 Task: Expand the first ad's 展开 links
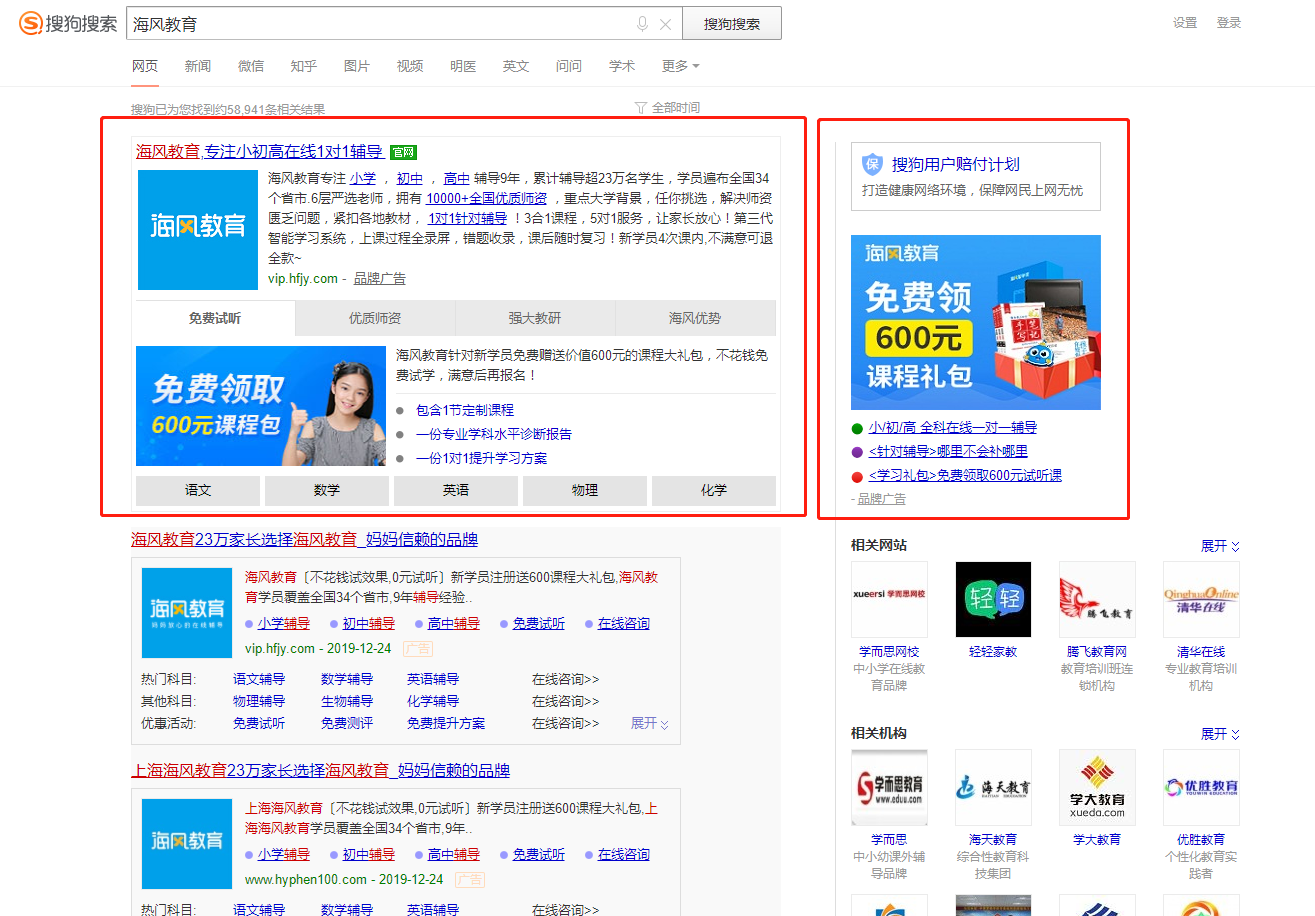coord(650,723)
